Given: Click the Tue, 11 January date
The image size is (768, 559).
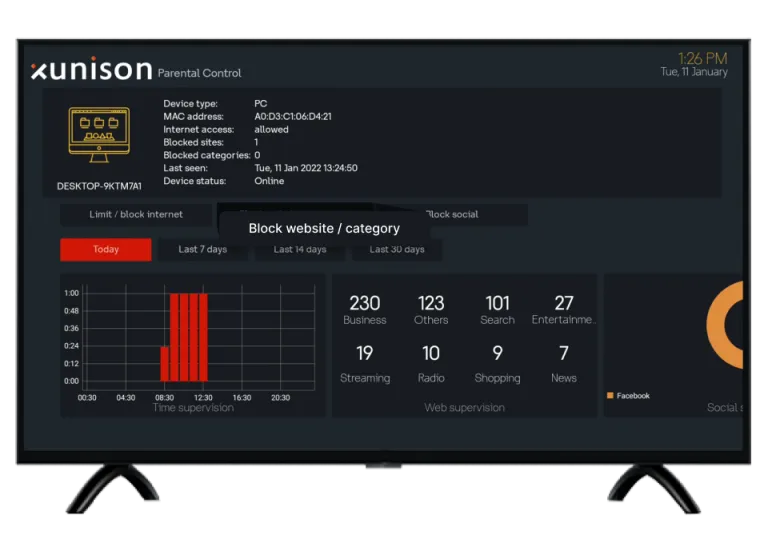Looking at the screenshot, I should click(x=694, y=72).
